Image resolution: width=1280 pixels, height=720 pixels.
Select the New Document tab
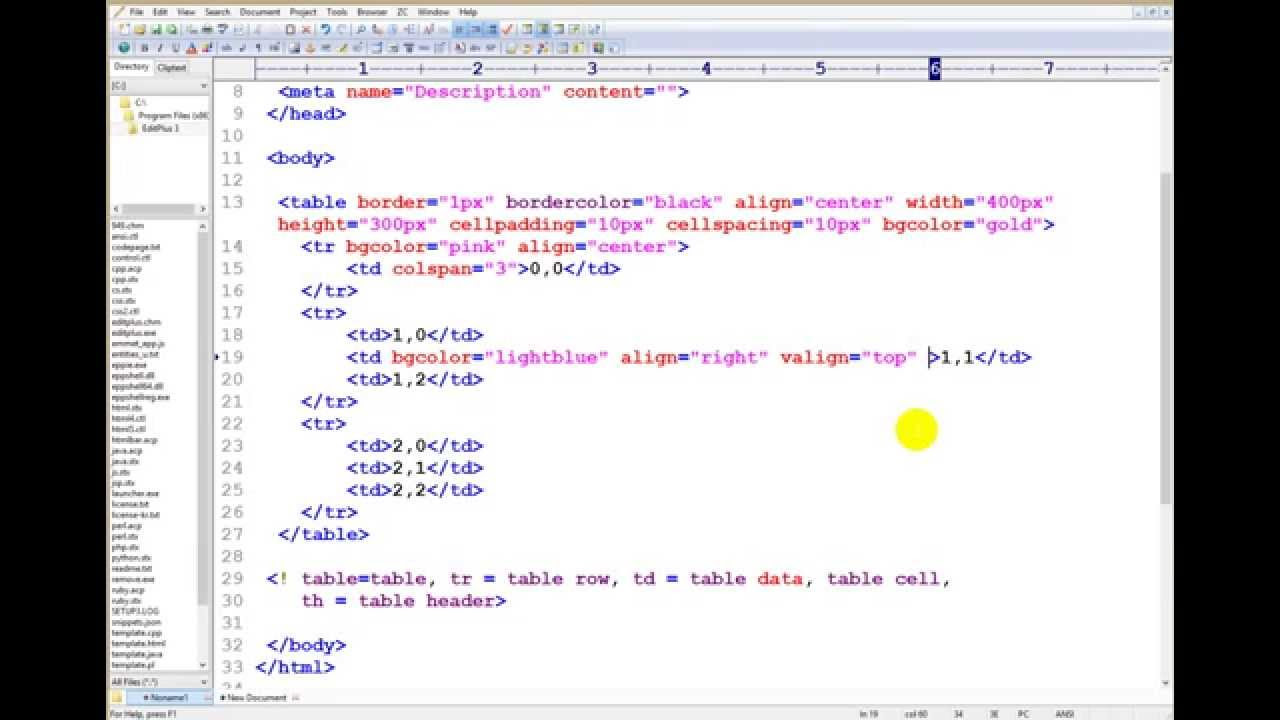[x=258, y=697]
